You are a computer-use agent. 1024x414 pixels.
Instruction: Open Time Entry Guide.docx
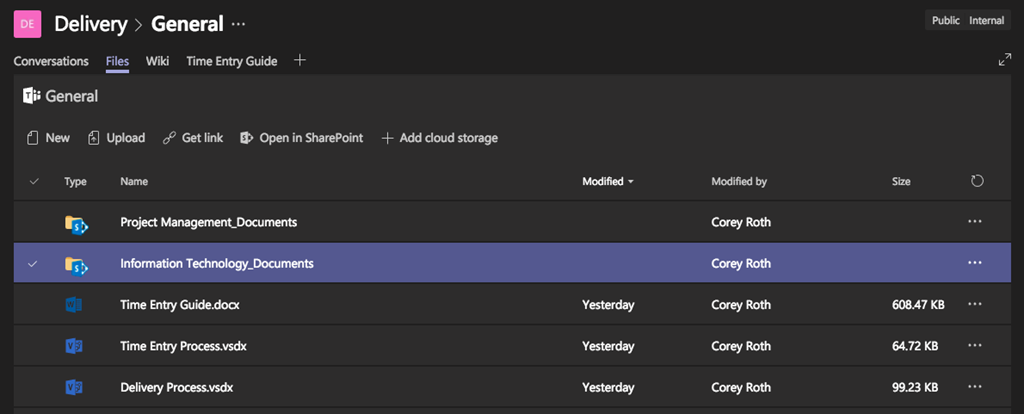pyautogui.click(x=180, y=304)
